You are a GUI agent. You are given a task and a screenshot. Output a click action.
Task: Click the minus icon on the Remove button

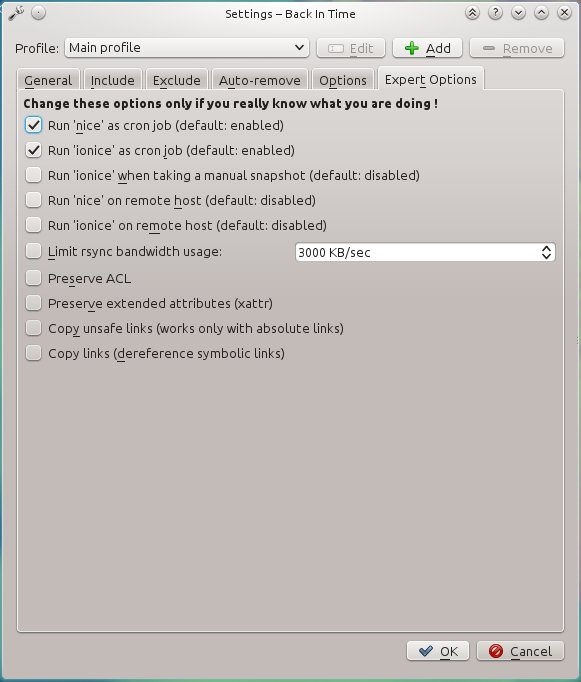tap(489, 48)
